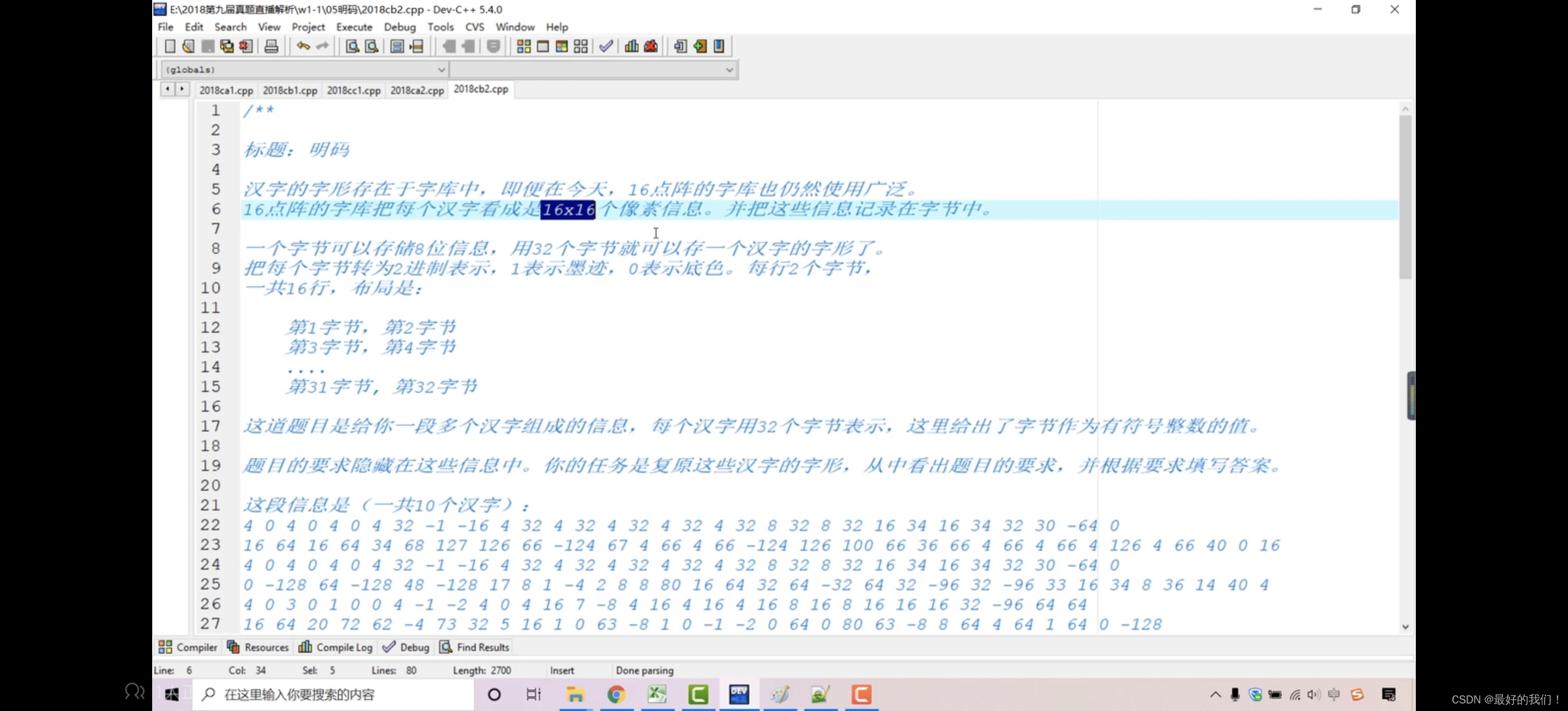
Task: Click the editor vertical scrollbar thumb
Action: pyautogui.click(x=1405, y=198)
